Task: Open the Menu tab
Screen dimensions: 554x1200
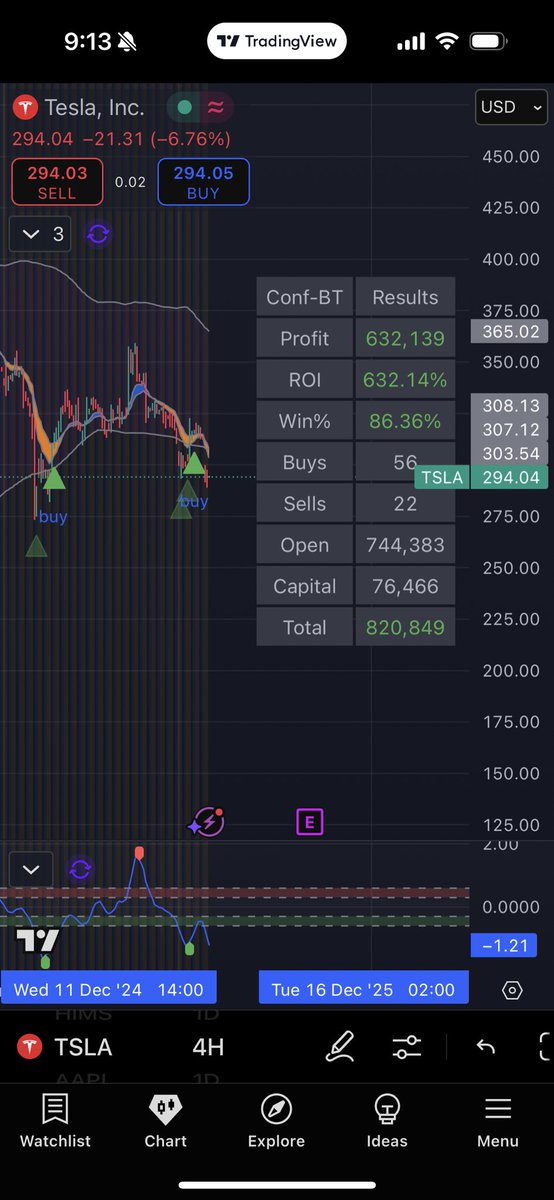Action: pos(498,1120)
